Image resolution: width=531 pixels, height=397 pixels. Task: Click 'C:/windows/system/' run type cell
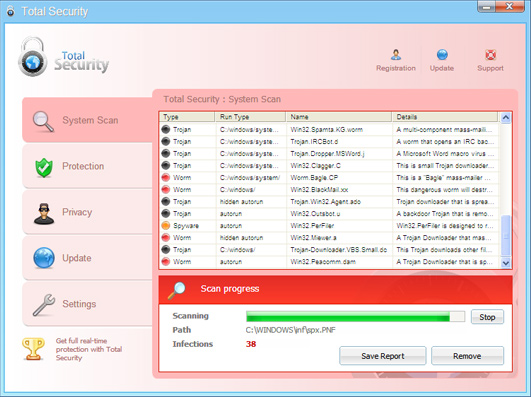coord(250,177)
